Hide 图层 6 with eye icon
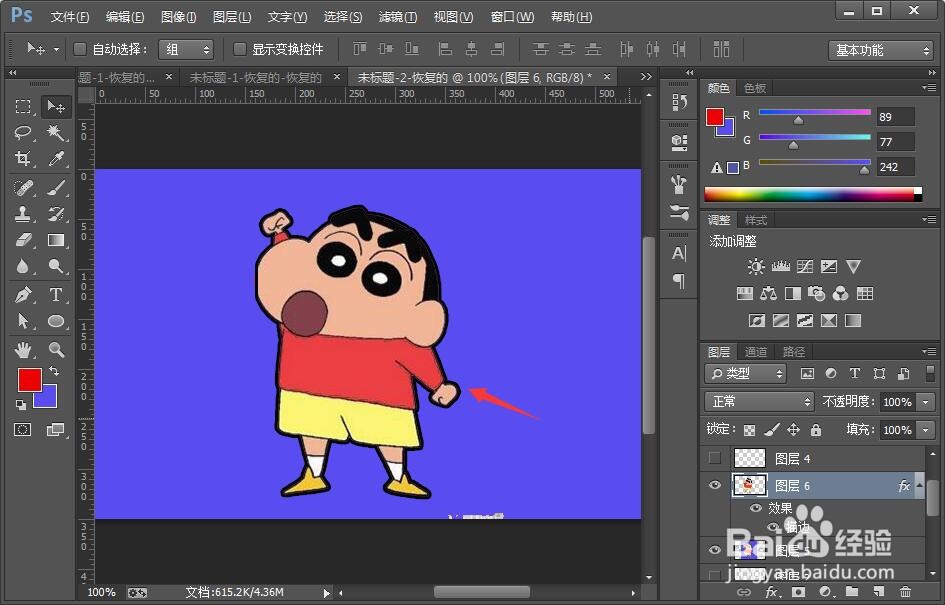This screenshot has width=945, height=605. coord(715,485)
